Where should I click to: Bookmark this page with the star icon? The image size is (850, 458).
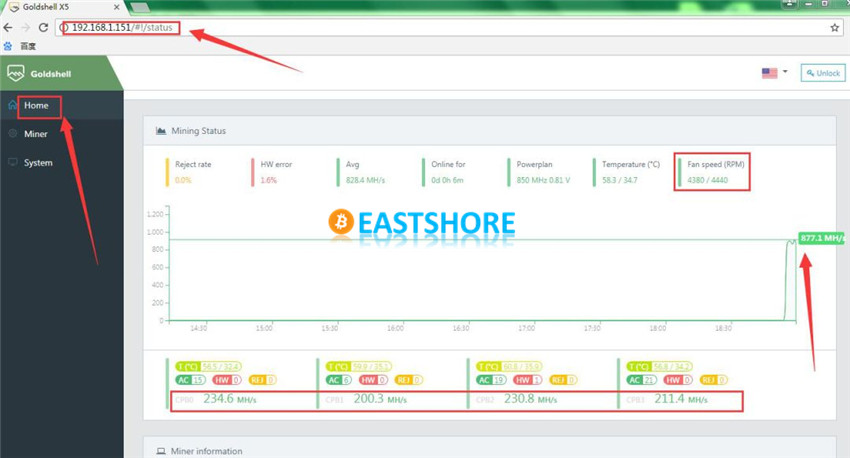click(834, 28)
